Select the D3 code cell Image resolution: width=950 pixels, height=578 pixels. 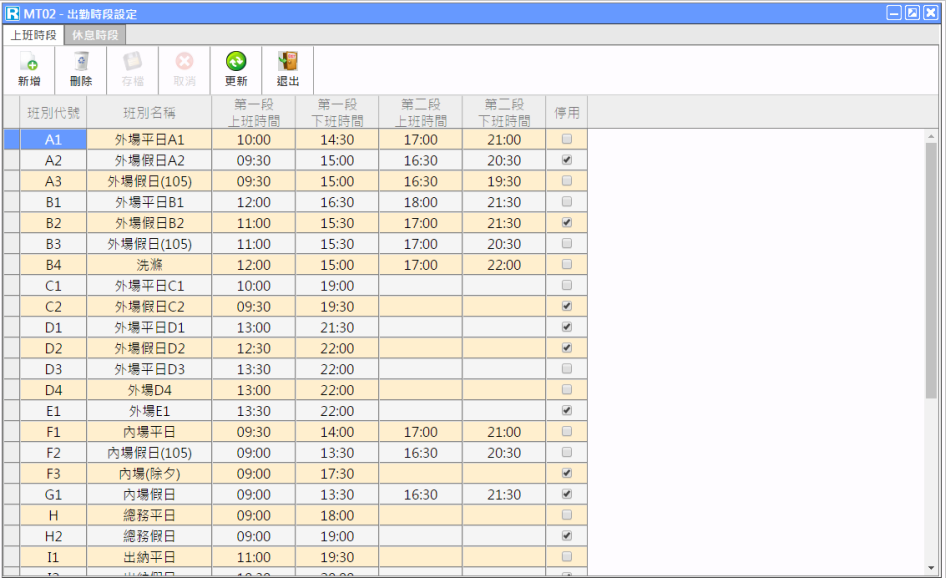click(x=53, y=369)
